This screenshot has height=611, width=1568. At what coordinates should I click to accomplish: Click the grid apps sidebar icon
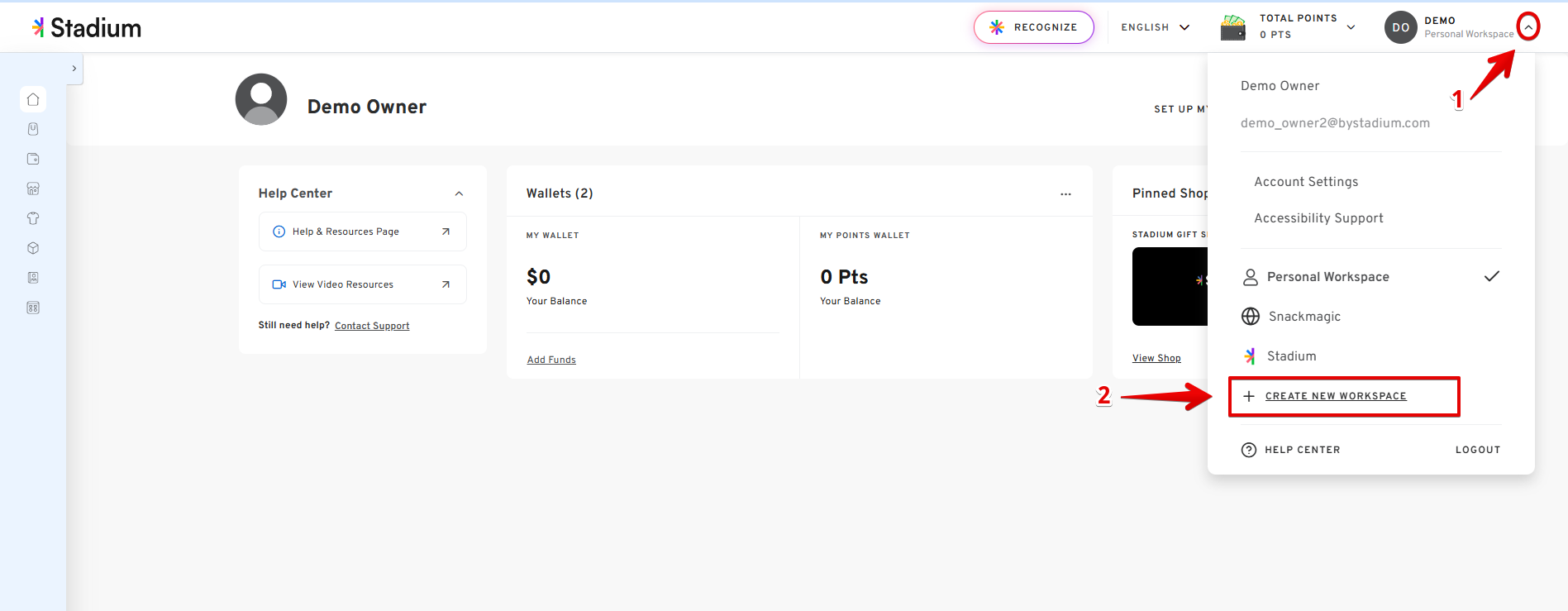33,308
